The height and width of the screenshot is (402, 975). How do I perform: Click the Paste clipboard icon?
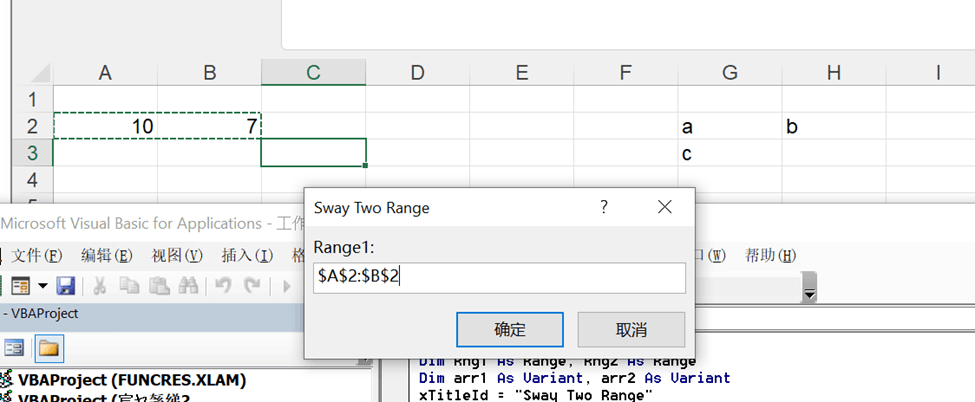click(159, 286)
